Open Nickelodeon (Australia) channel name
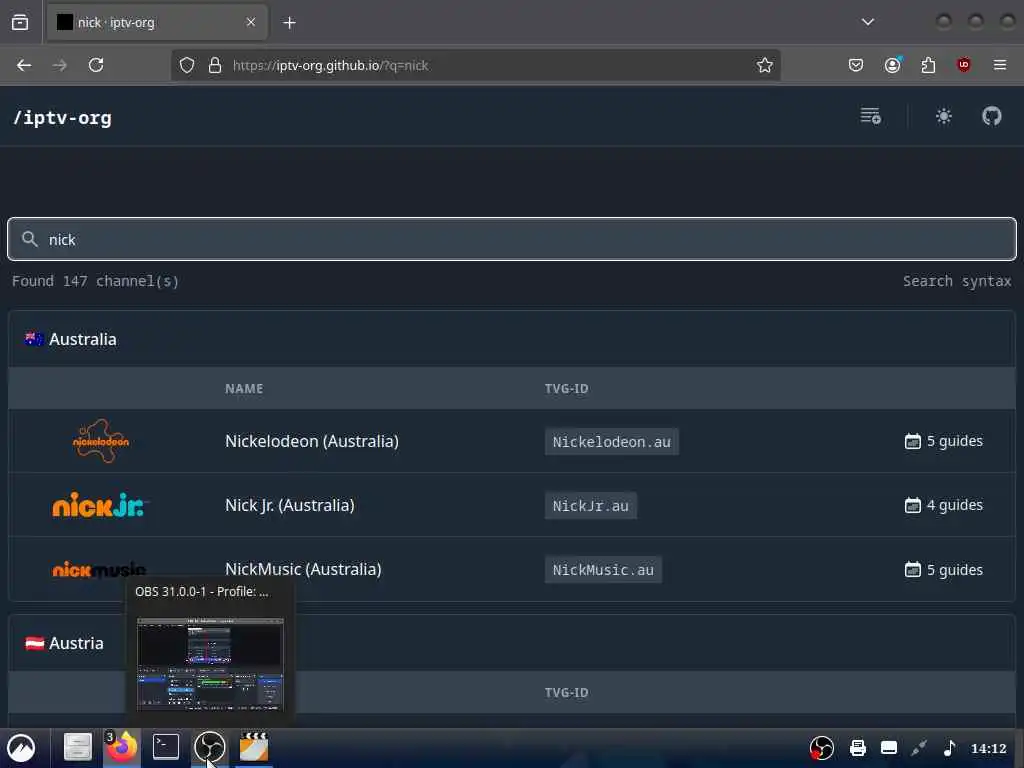Viewport: 1024px width, 768px height. 312,441
